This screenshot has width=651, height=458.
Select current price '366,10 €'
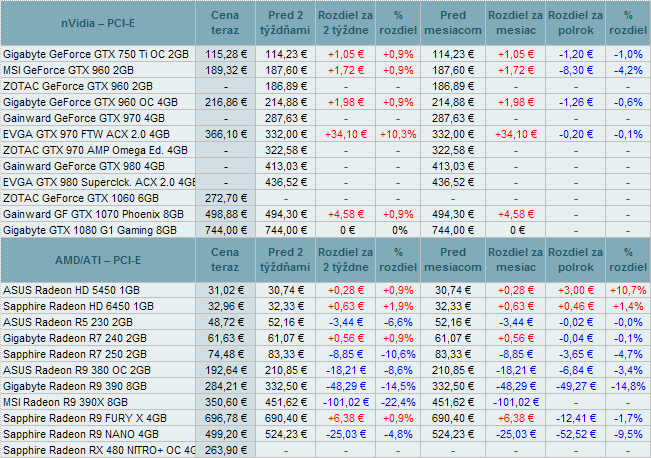point(226,135)
